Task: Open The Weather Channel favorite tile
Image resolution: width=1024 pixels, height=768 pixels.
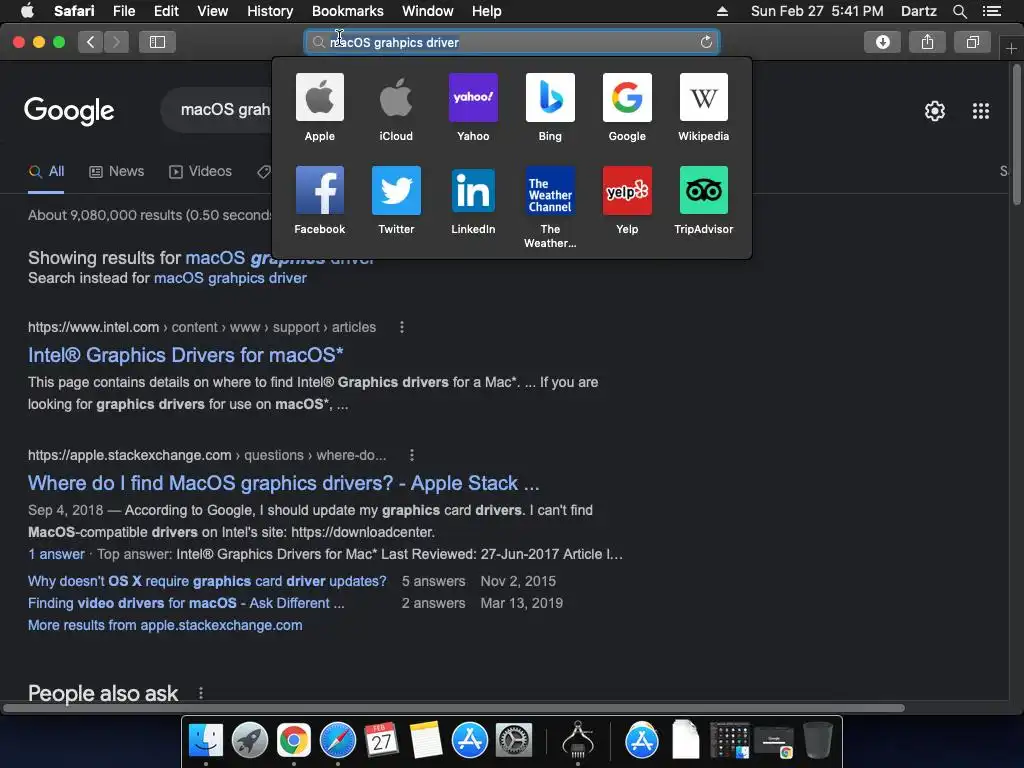Action: (x=550, y=190)
